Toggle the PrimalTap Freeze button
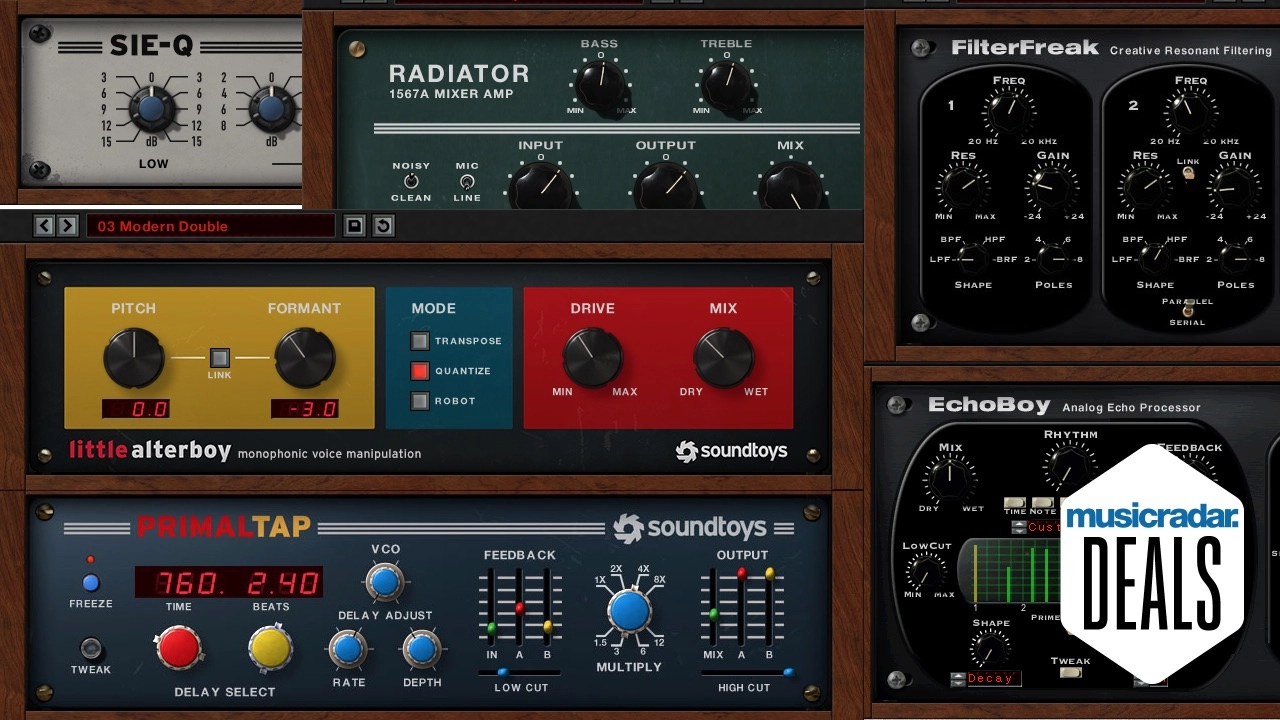The height and width of the screenshot is (720, 1280). (x=91, y=582)
